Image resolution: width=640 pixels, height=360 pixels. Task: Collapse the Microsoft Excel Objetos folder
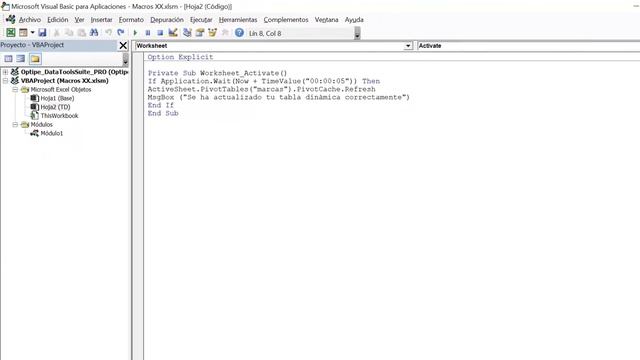pyautogui.click(x=15, y=89)
